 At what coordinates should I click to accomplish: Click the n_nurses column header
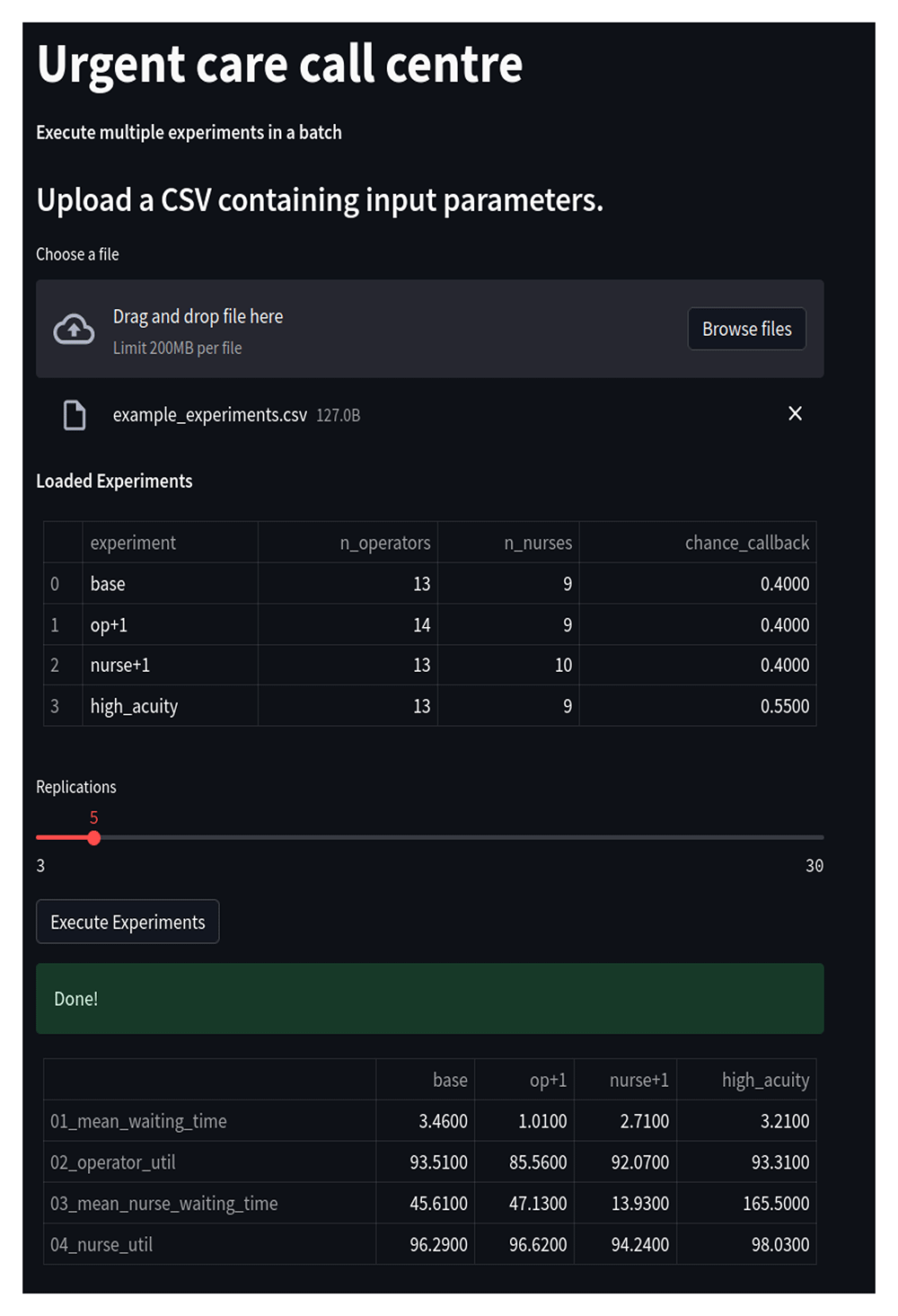point(537,543)
